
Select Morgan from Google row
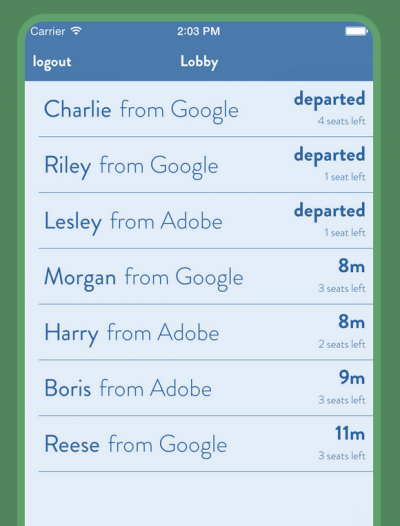tap(199, 276)
